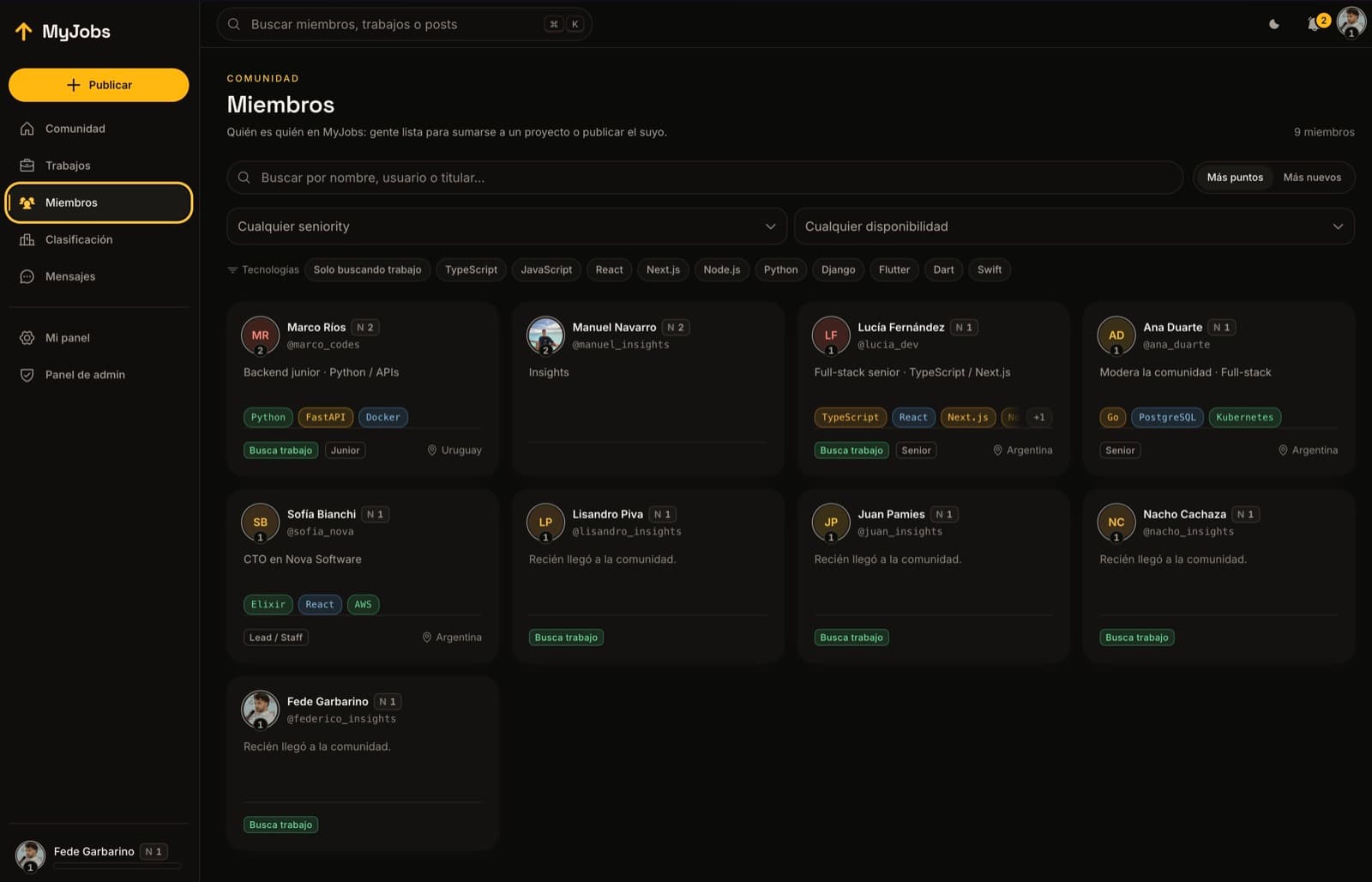Click Fede Garbarino photo on member card
The height and width of the screenshot is (882, 1372).
pos(260,710)
